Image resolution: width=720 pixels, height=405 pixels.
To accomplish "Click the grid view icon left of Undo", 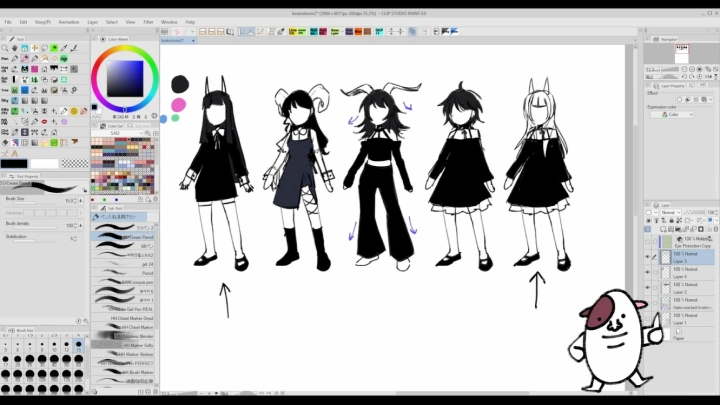I will (x=164, y=32).
